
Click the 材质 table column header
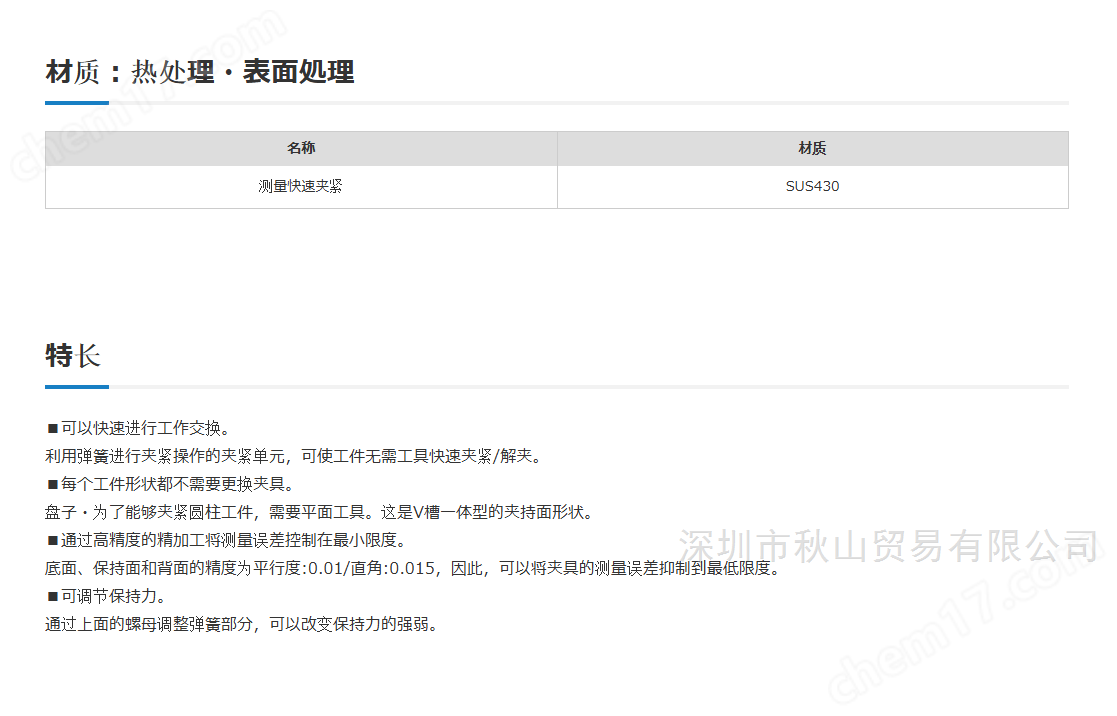pos(812,148)
